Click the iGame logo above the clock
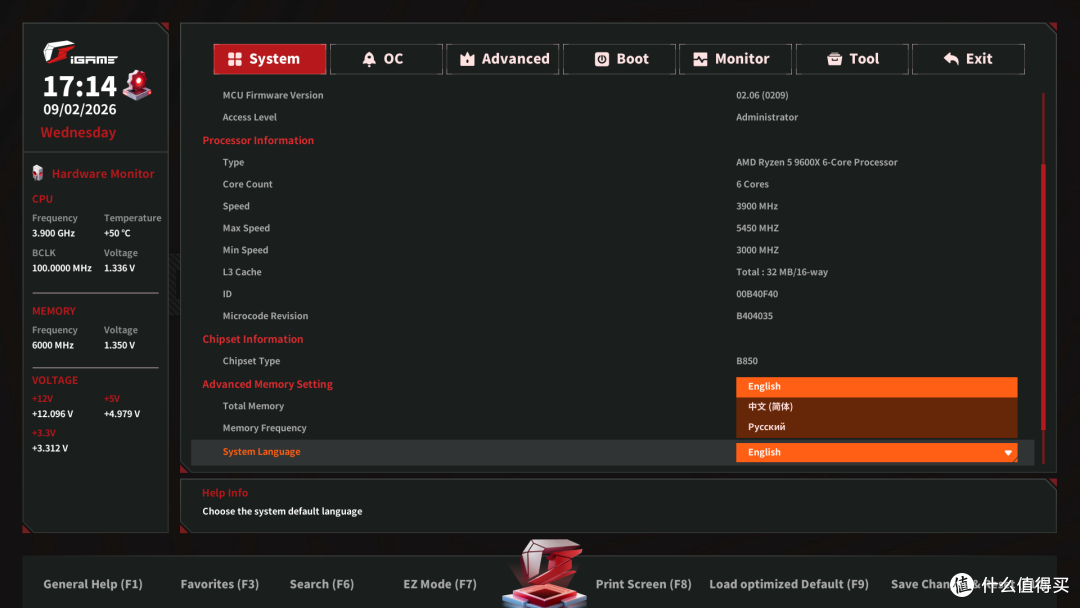 tap(80, 52)
